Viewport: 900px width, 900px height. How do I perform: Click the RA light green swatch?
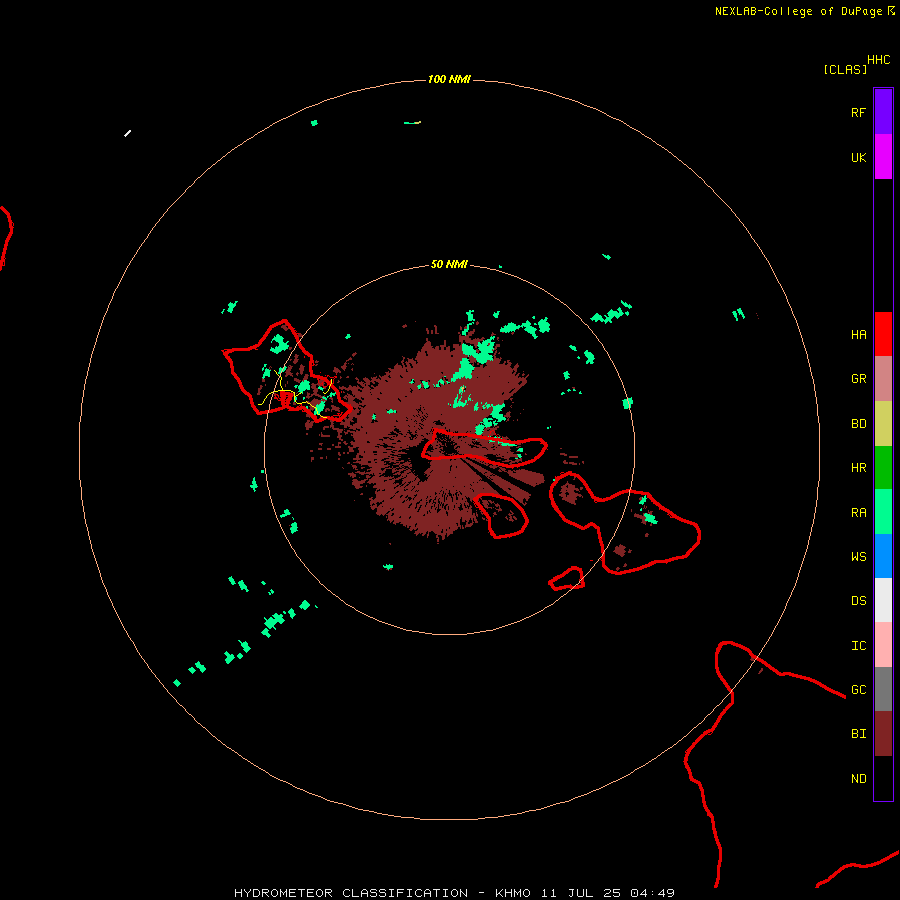point(883,512)
